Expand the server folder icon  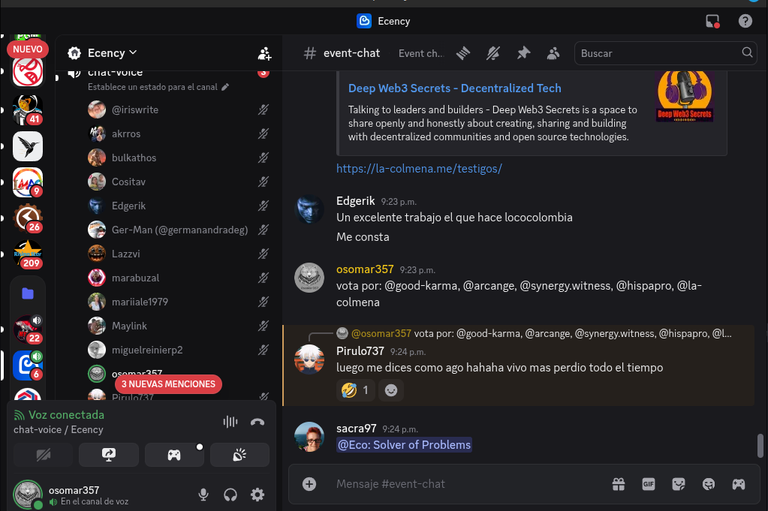[x=27, y=293]
